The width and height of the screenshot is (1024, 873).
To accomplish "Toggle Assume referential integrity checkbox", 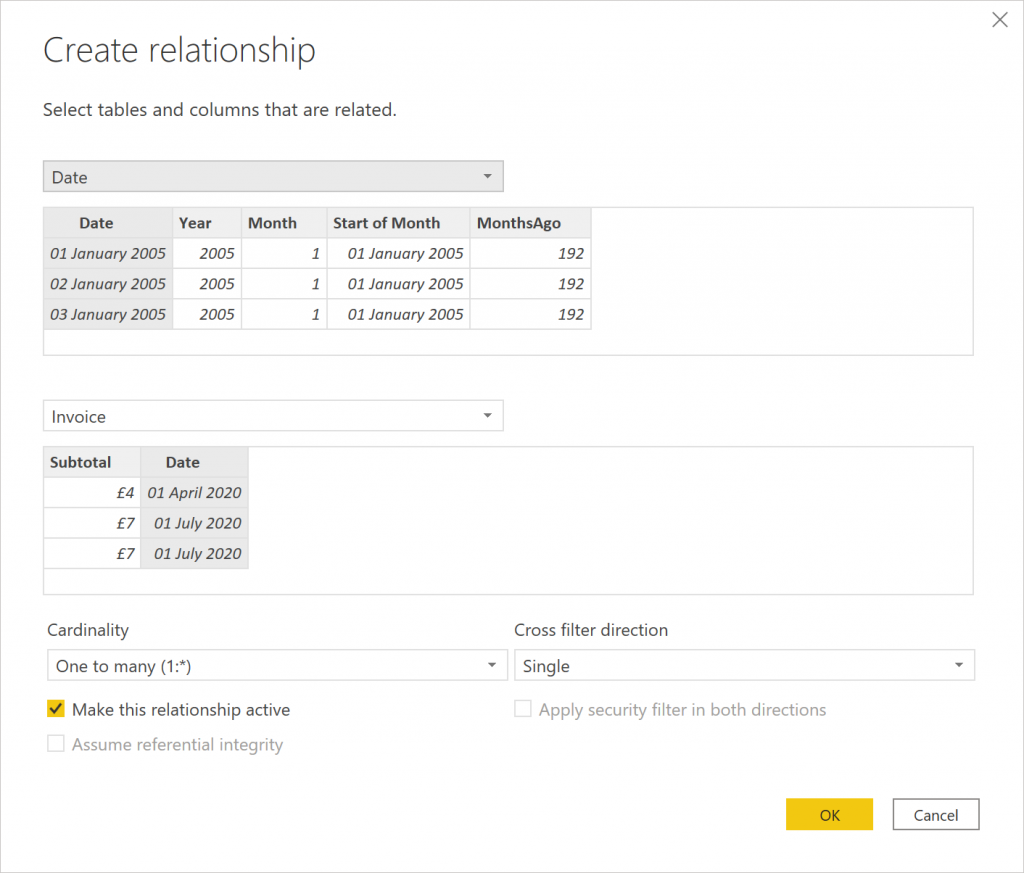I will (56, 744).
